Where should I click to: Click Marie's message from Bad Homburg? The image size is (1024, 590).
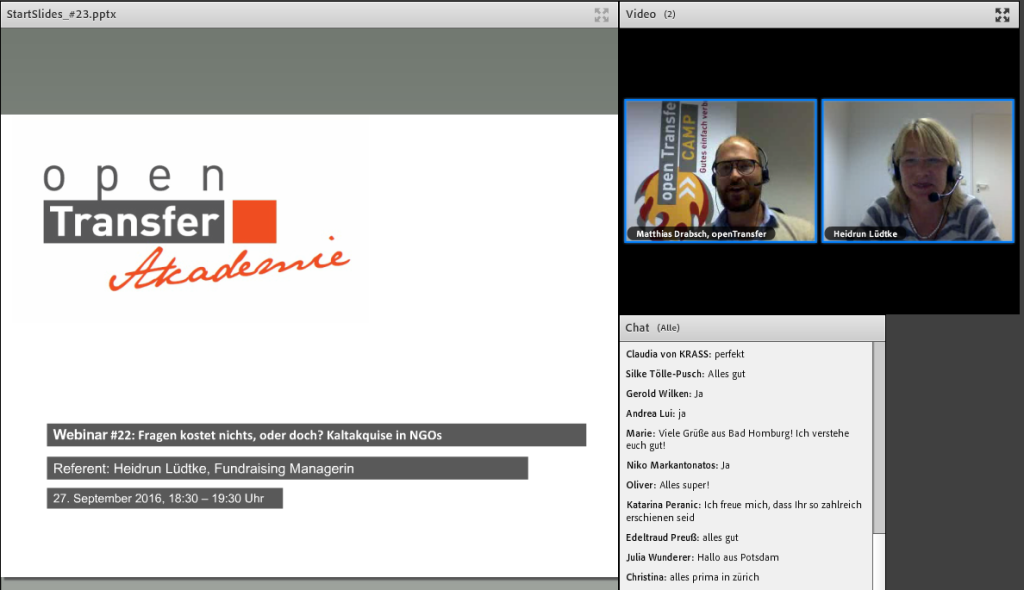pyautogui.click(x=737, y=439)
